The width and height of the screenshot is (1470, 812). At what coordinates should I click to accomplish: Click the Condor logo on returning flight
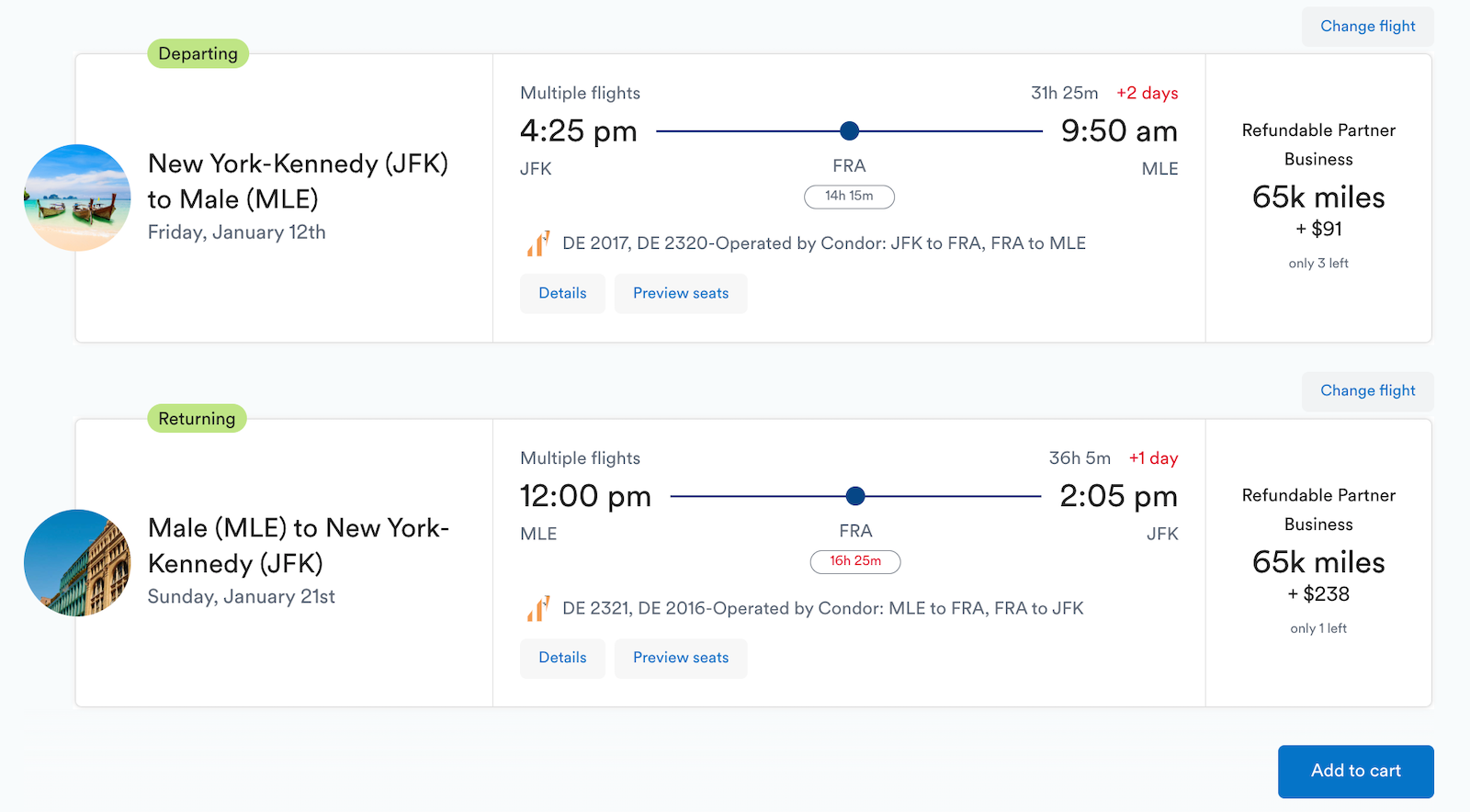(539, 608)
